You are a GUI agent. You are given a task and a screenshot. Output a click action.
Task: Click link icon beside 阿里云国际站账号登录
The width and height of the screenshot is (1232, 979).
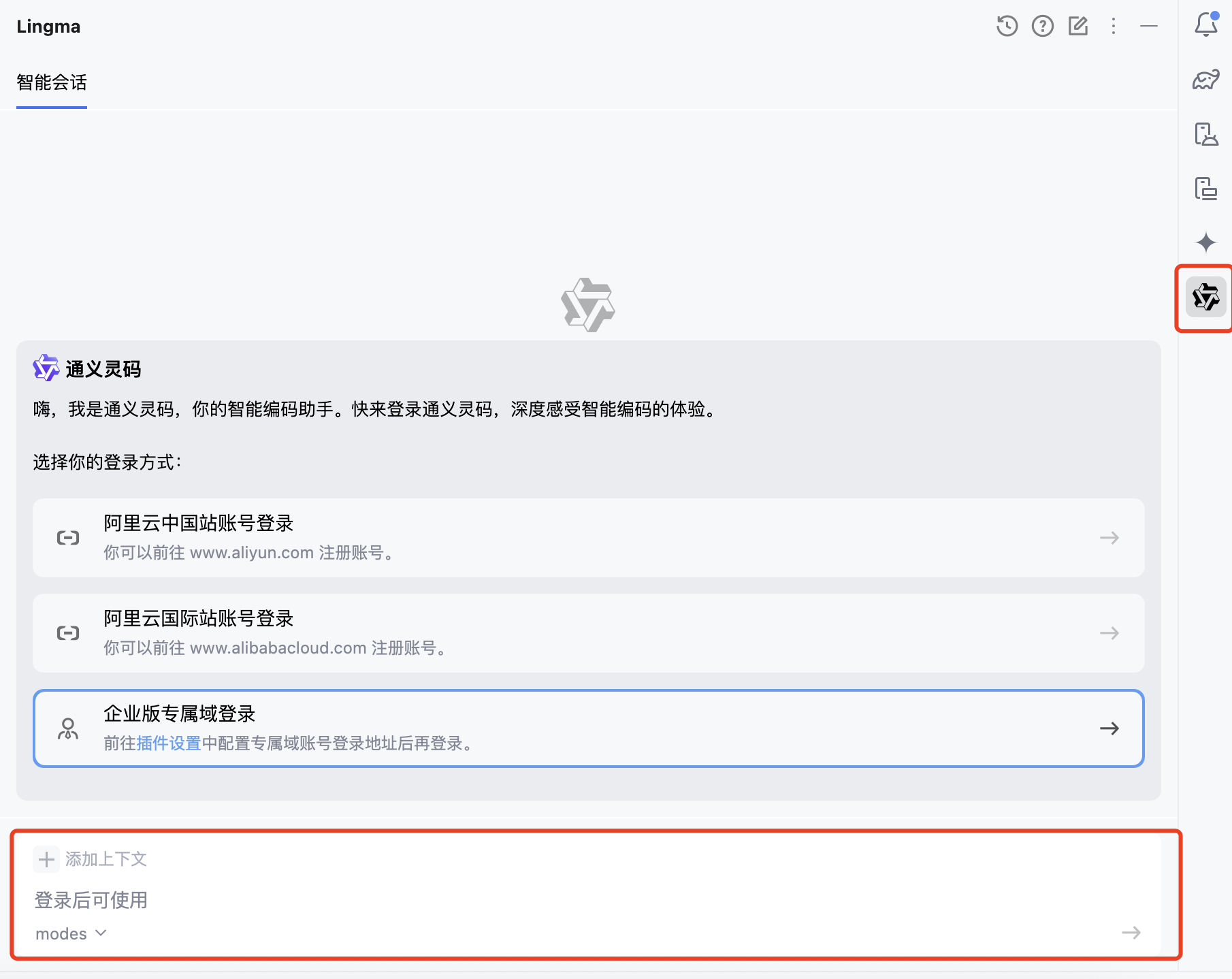point(68,633)
